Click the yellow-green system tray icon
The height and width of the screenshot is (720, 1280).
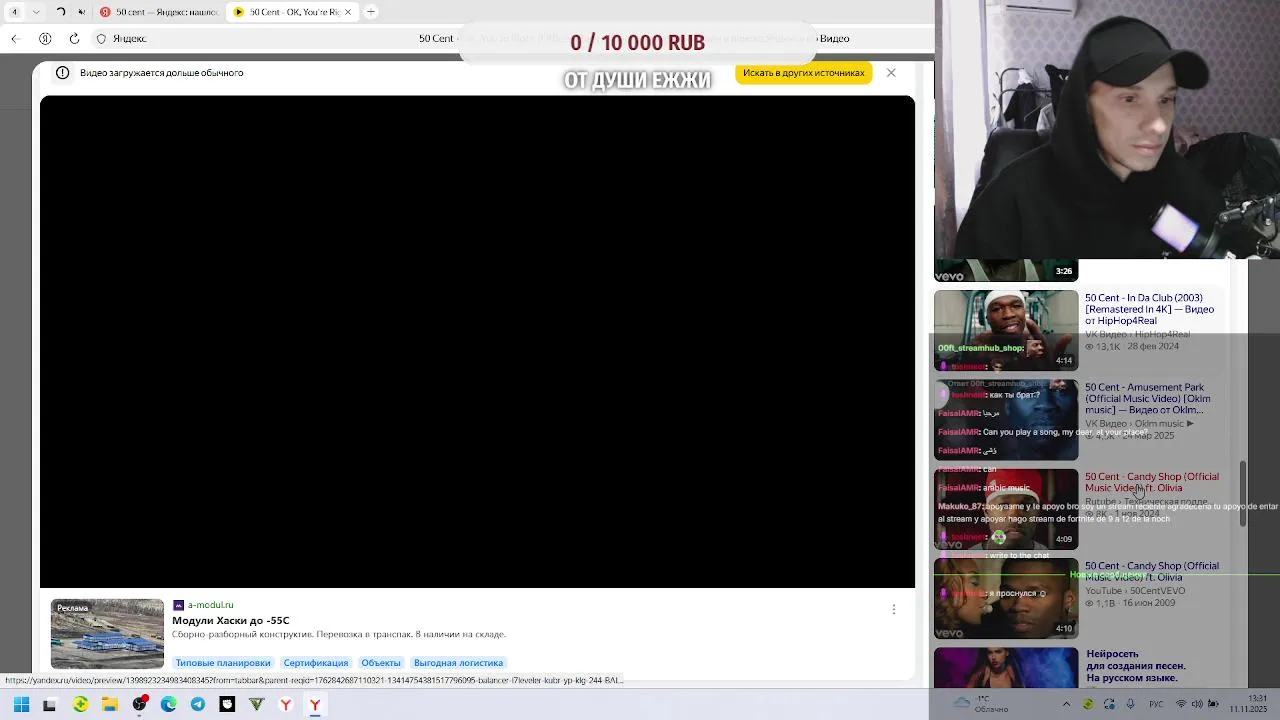point(1088,704)
